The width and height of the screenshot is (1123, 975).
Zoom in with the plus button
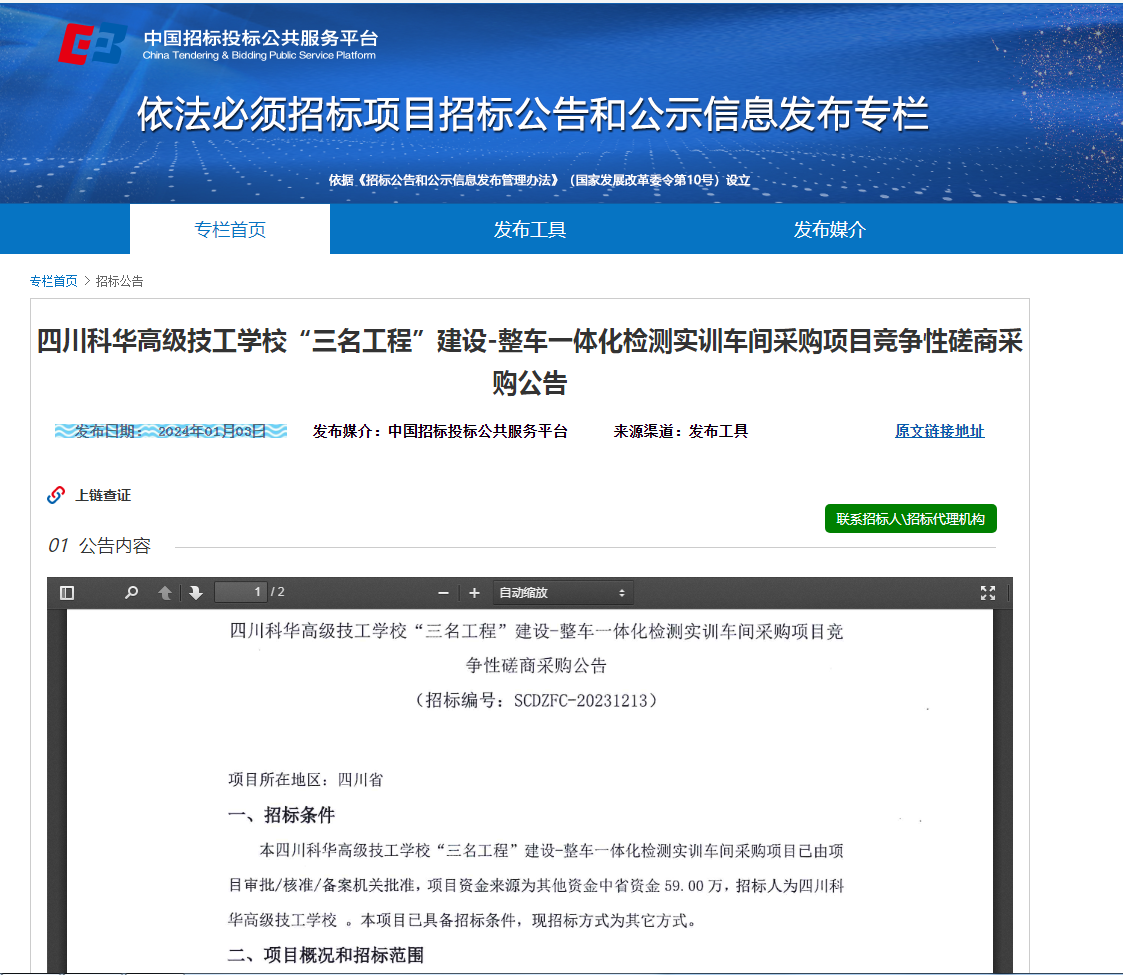point(474,593)
